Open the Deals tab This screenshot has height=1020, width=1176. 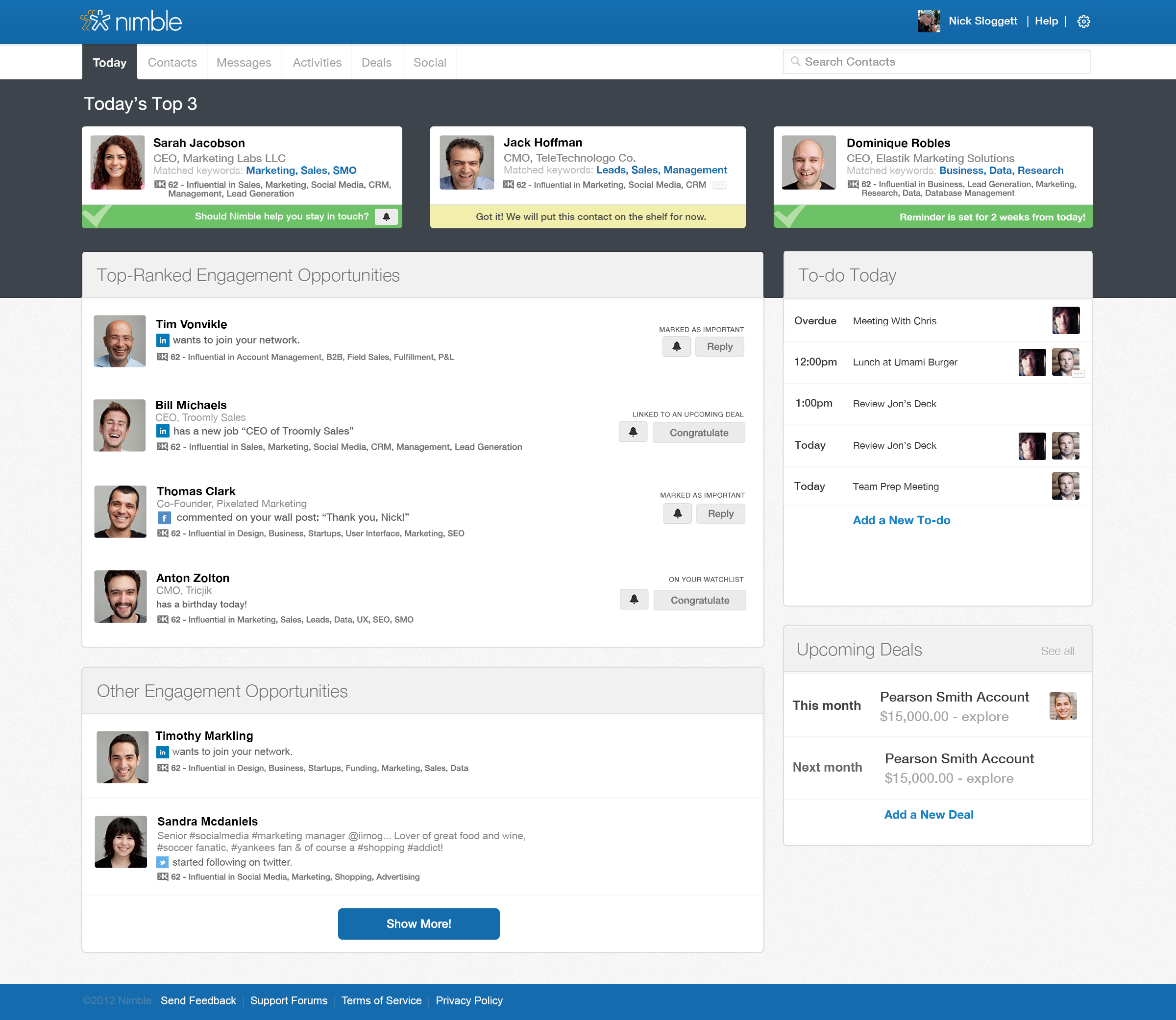point(376,63)
